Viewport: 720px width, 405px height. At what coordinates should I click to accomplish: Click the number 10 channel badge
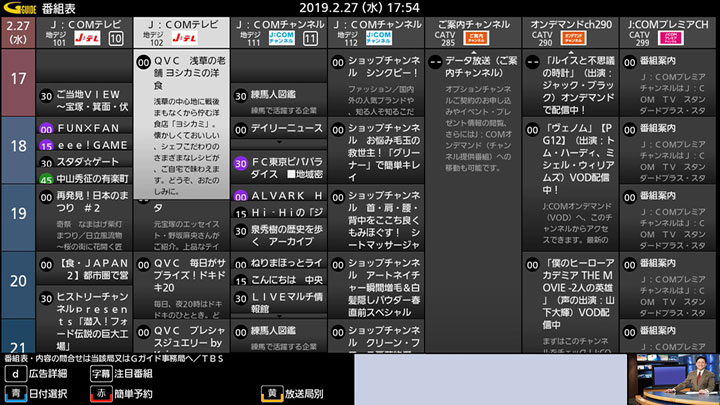[116, 39]
